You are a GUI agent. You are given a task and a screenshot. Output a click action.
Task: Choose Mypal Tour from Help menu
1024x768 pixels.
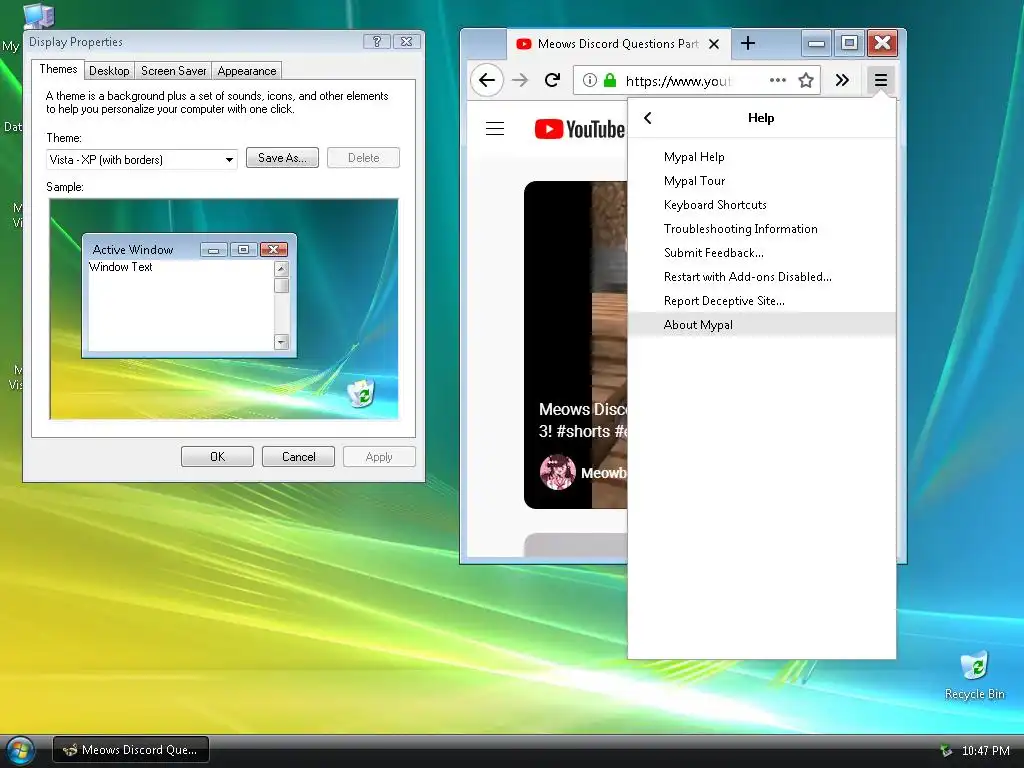pos(761,181)
